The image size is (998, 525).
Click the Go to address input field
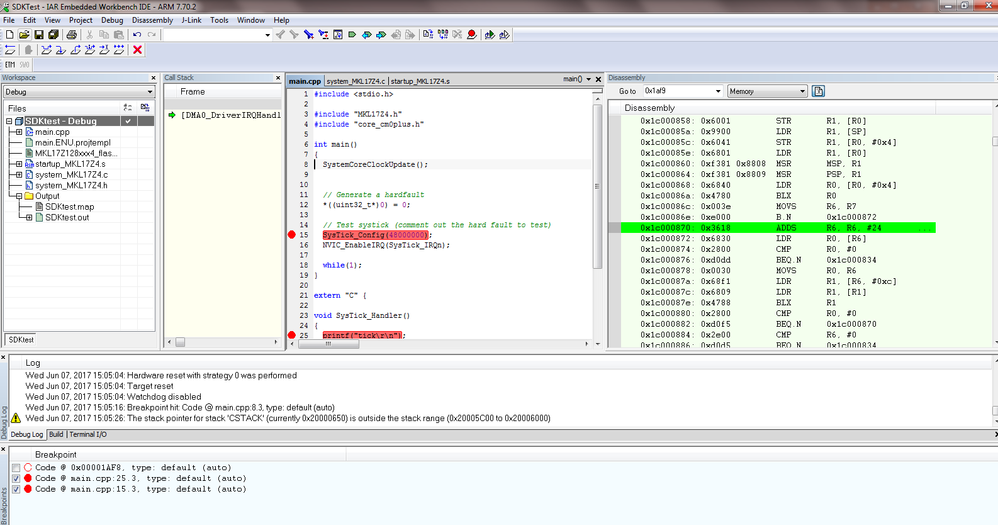coord(681,91)
